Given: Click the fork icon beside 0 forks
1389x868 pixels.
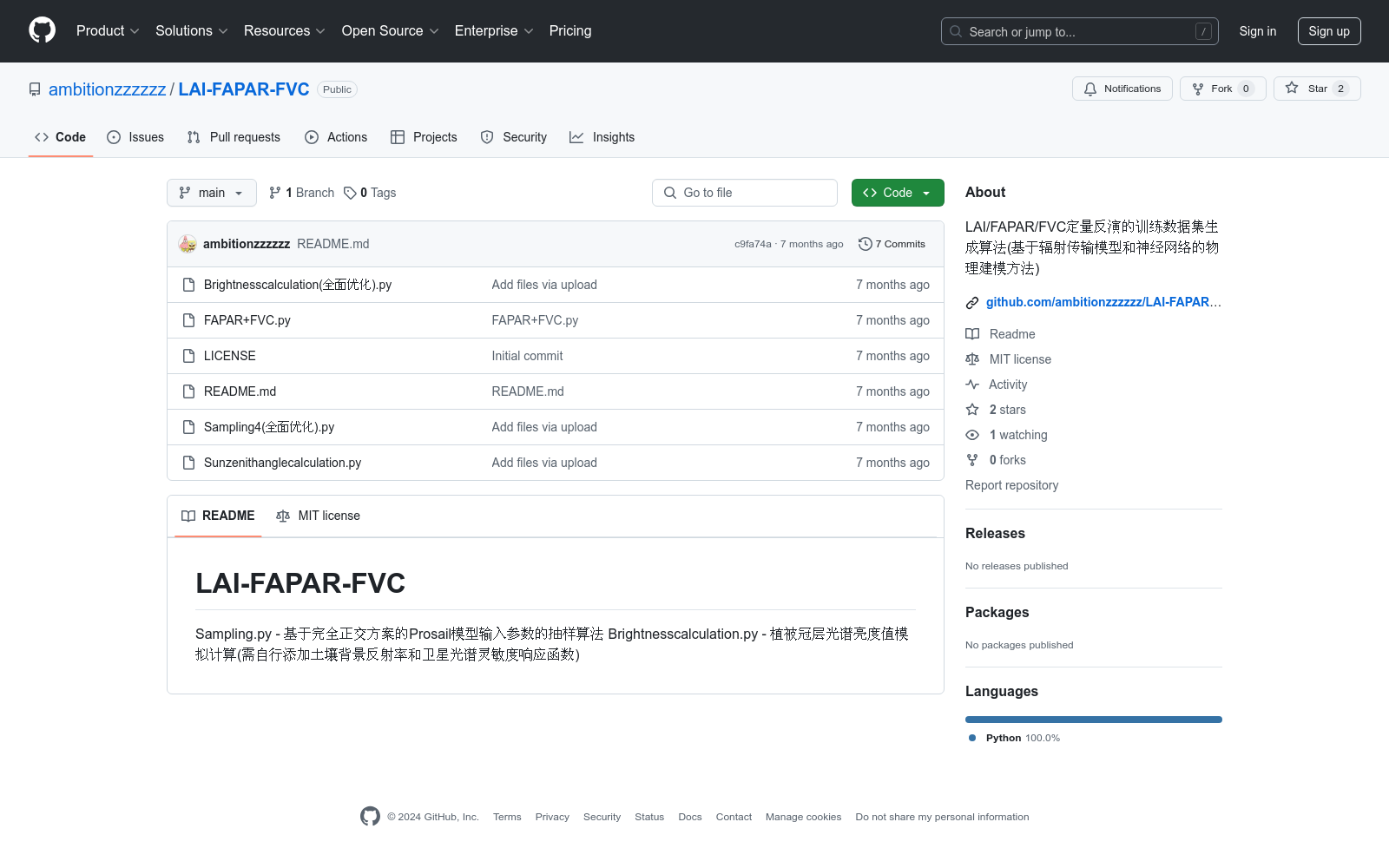Looking at the screenshot, I should click(x=972, y=460).
